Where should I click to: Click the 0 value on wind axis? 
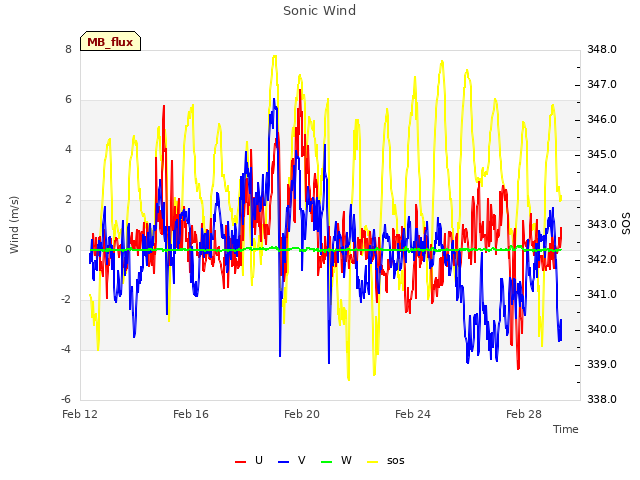coord(68,249)
